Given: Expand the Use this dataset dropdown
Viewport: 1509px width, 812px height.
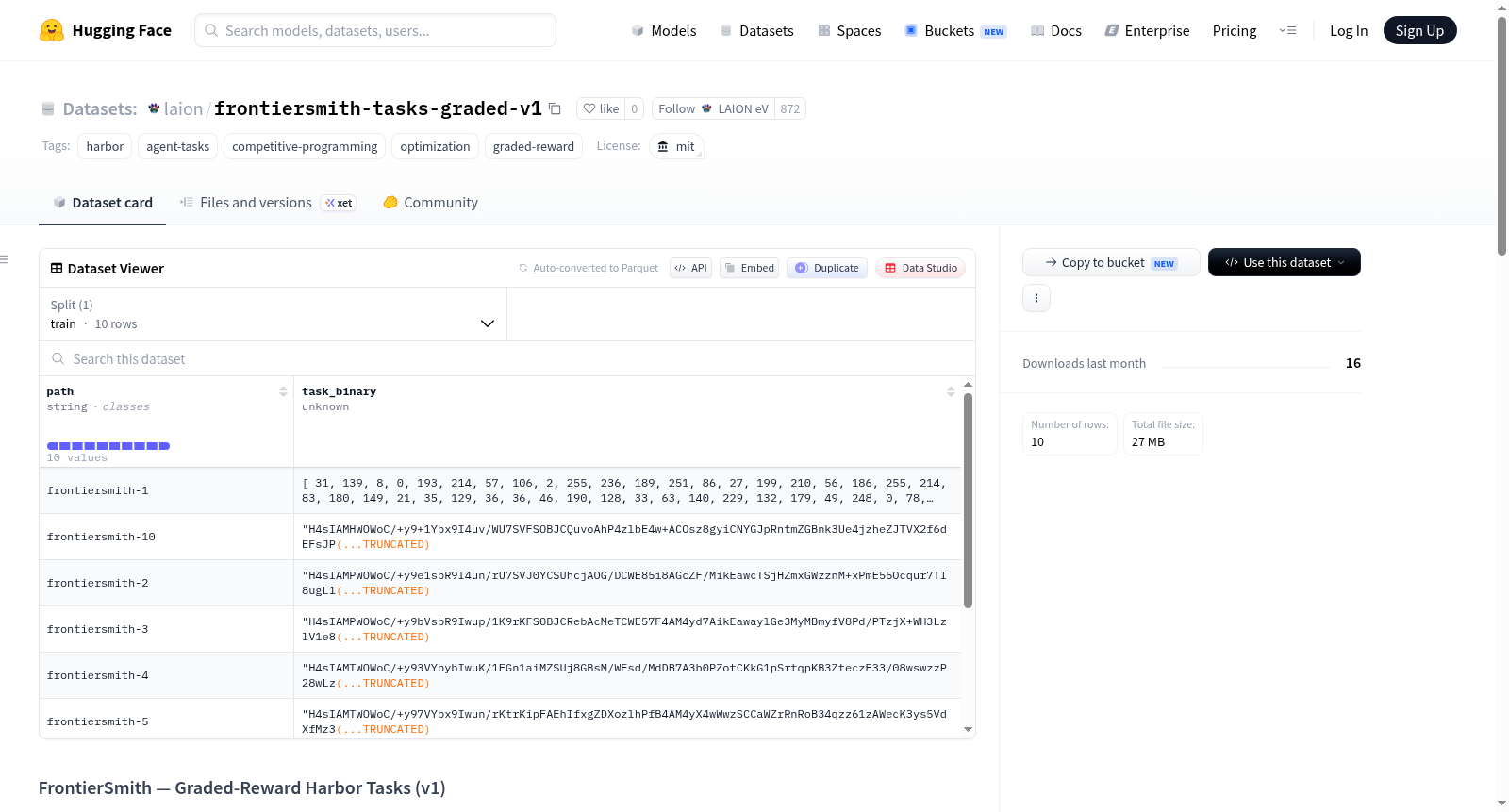Looking at the screenshot, I should [1284, 262].
